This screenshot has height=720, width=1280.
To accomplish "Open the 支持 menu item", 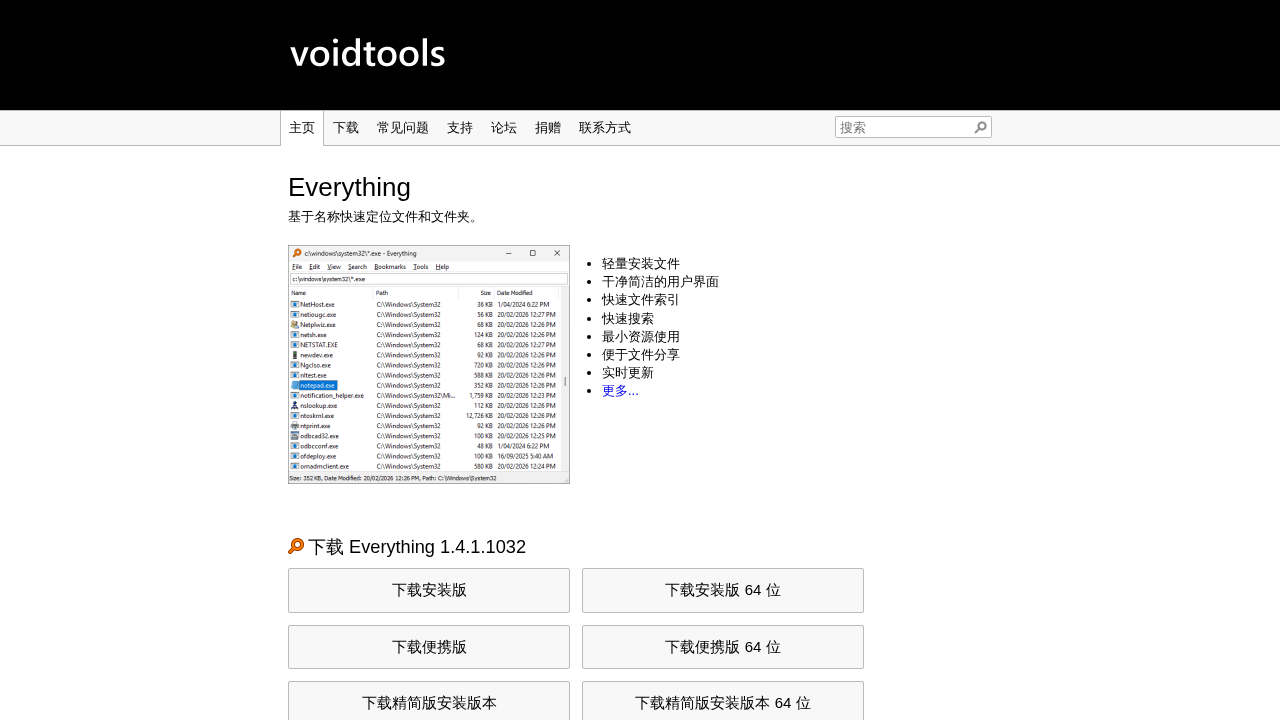I will pos(460,128).
